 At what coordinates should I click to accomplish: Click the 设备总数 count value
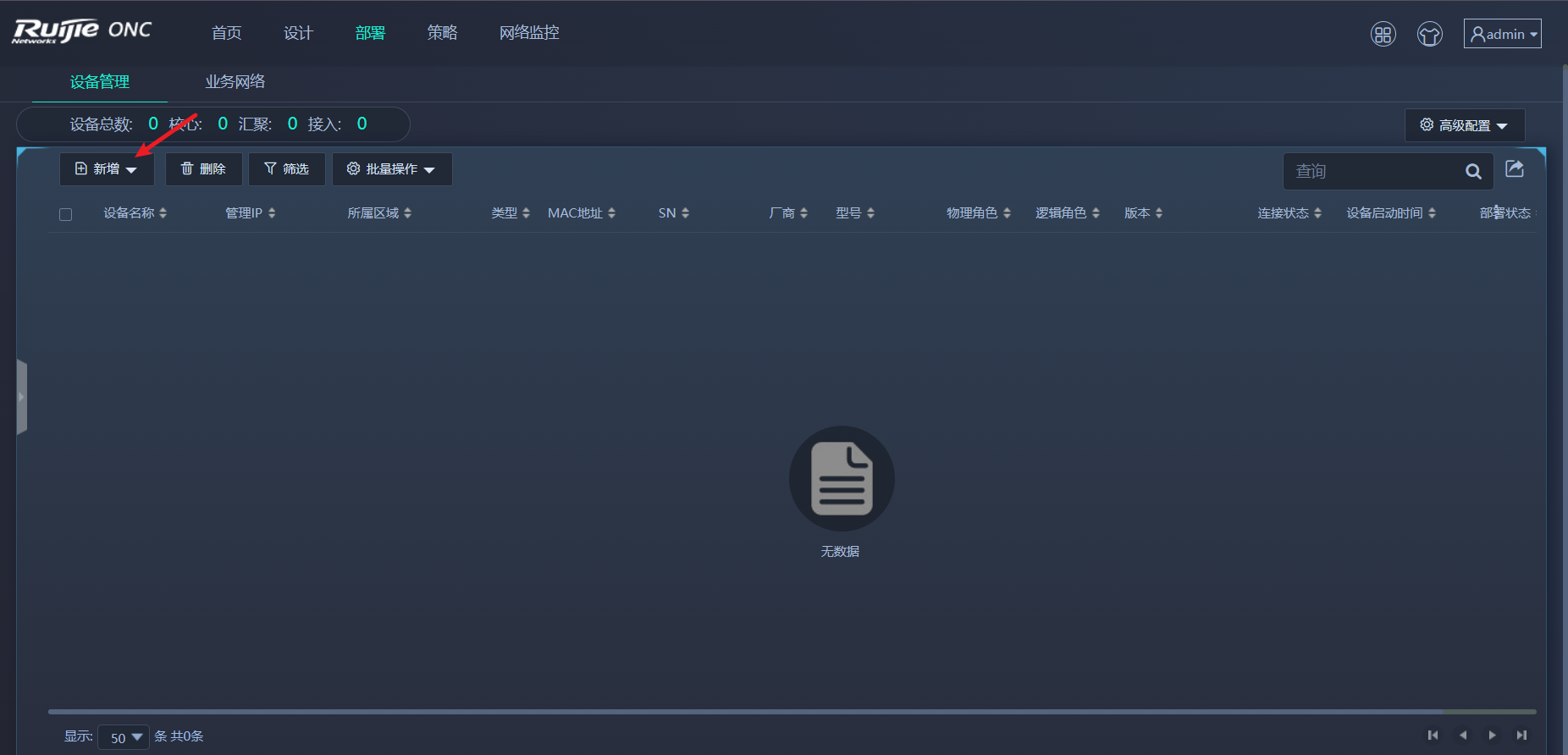tap(153, 124)
